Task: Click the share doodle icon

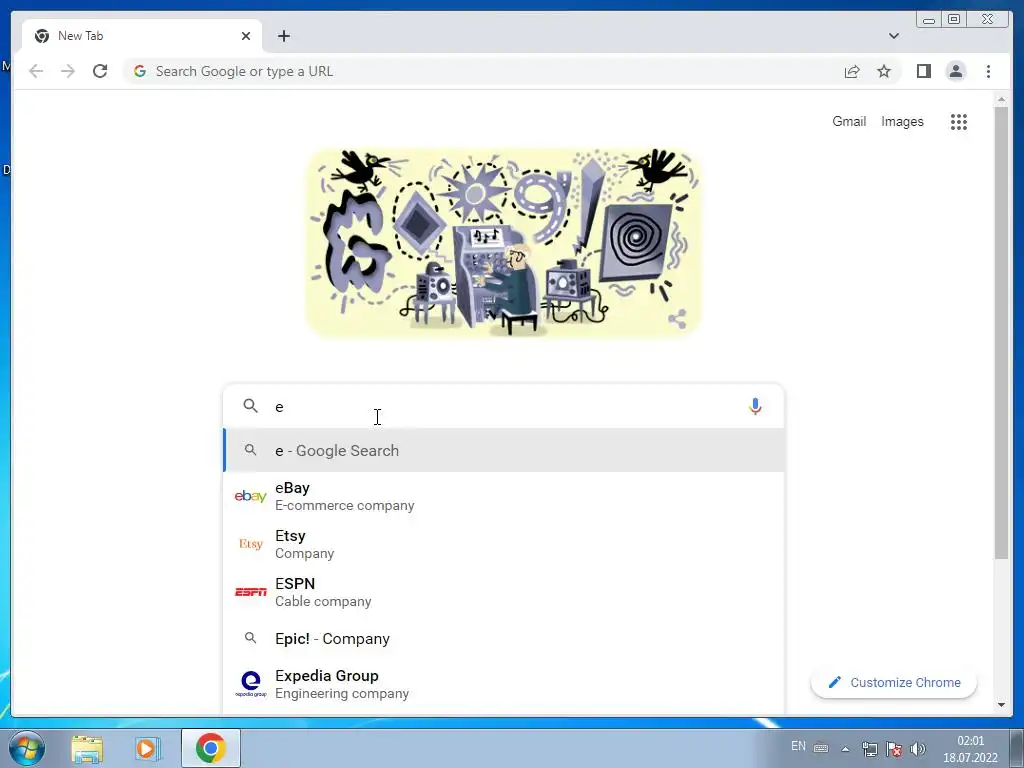Action: pyautogui.click(x=677, y=319)
